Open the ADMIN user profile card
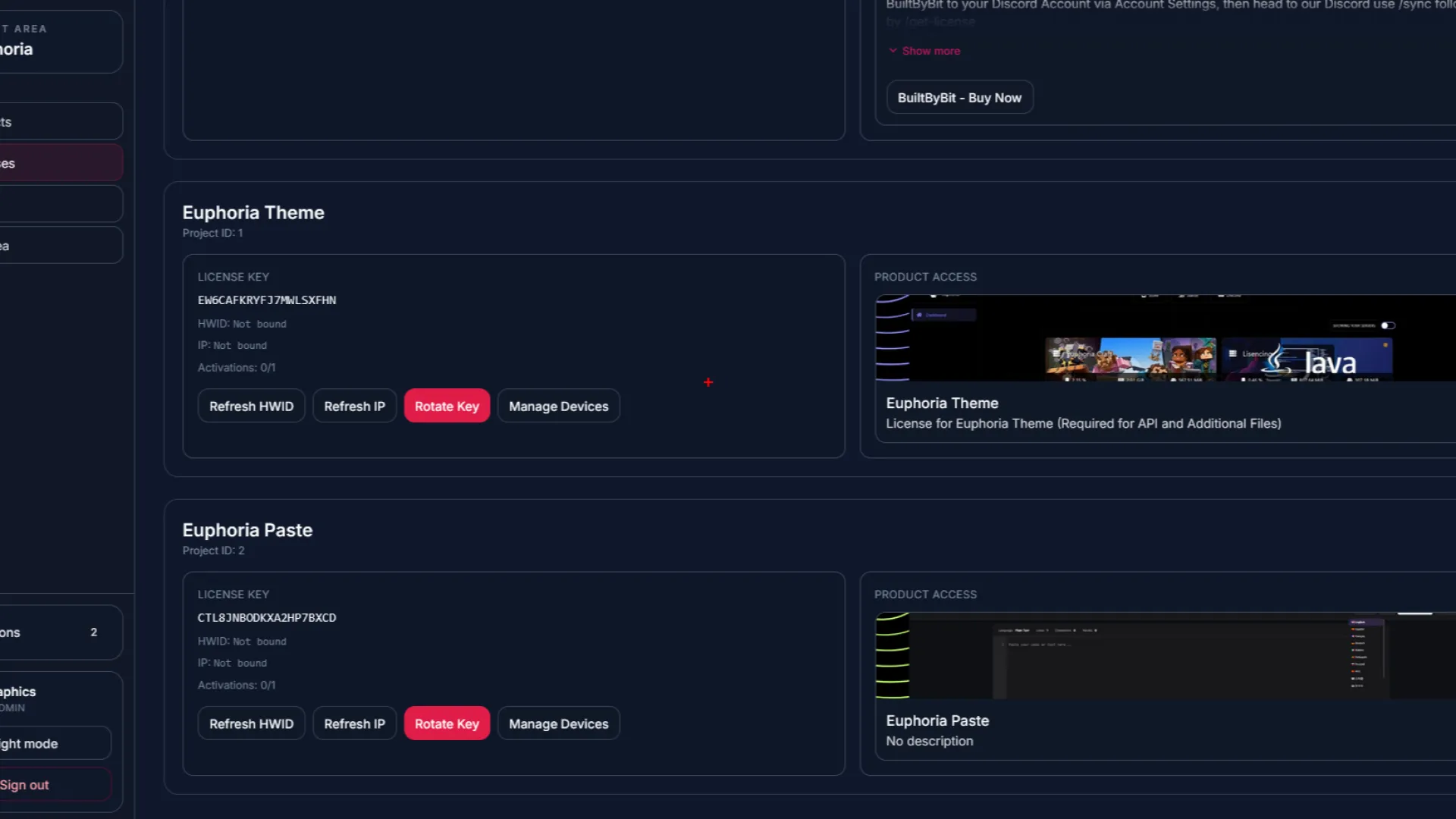 pos(53,698)
